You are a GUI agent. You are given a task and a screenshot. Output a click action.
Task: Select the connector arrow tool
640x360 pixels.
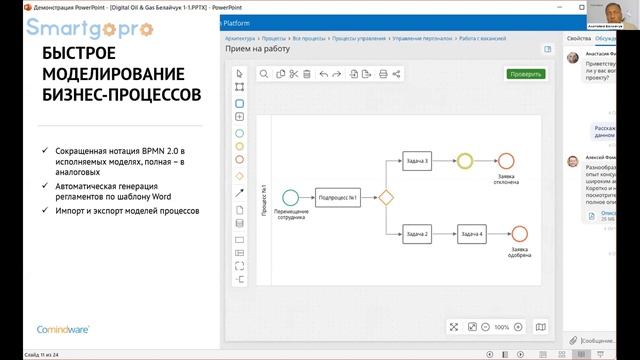point(240,193)
